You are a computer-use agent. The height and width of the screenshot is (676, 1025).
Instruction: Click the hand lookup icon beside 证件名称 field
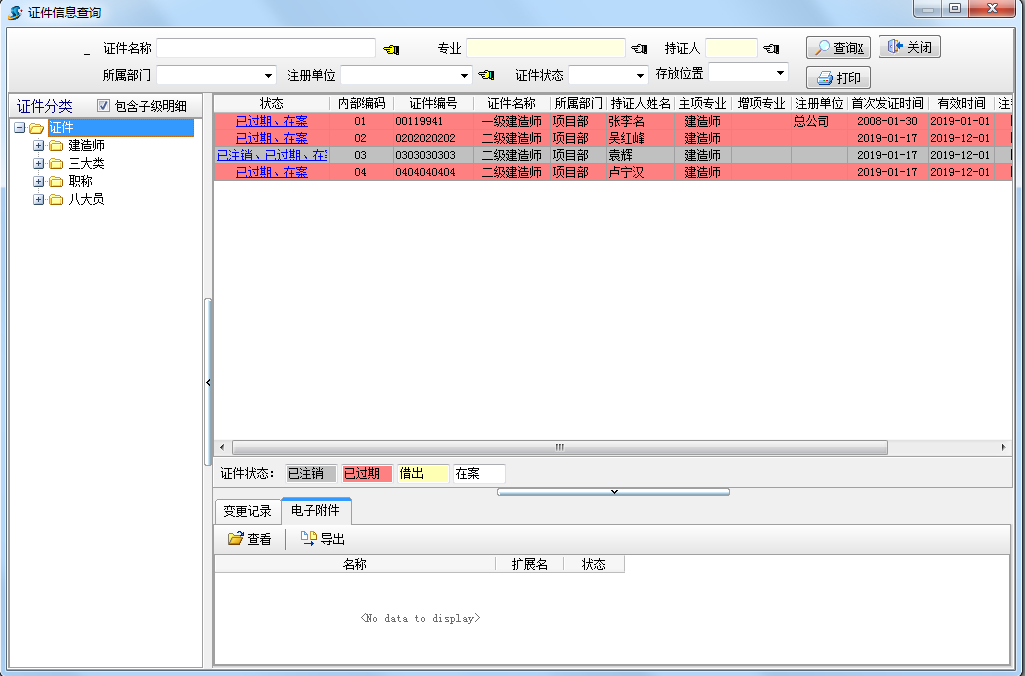[390, 49]
